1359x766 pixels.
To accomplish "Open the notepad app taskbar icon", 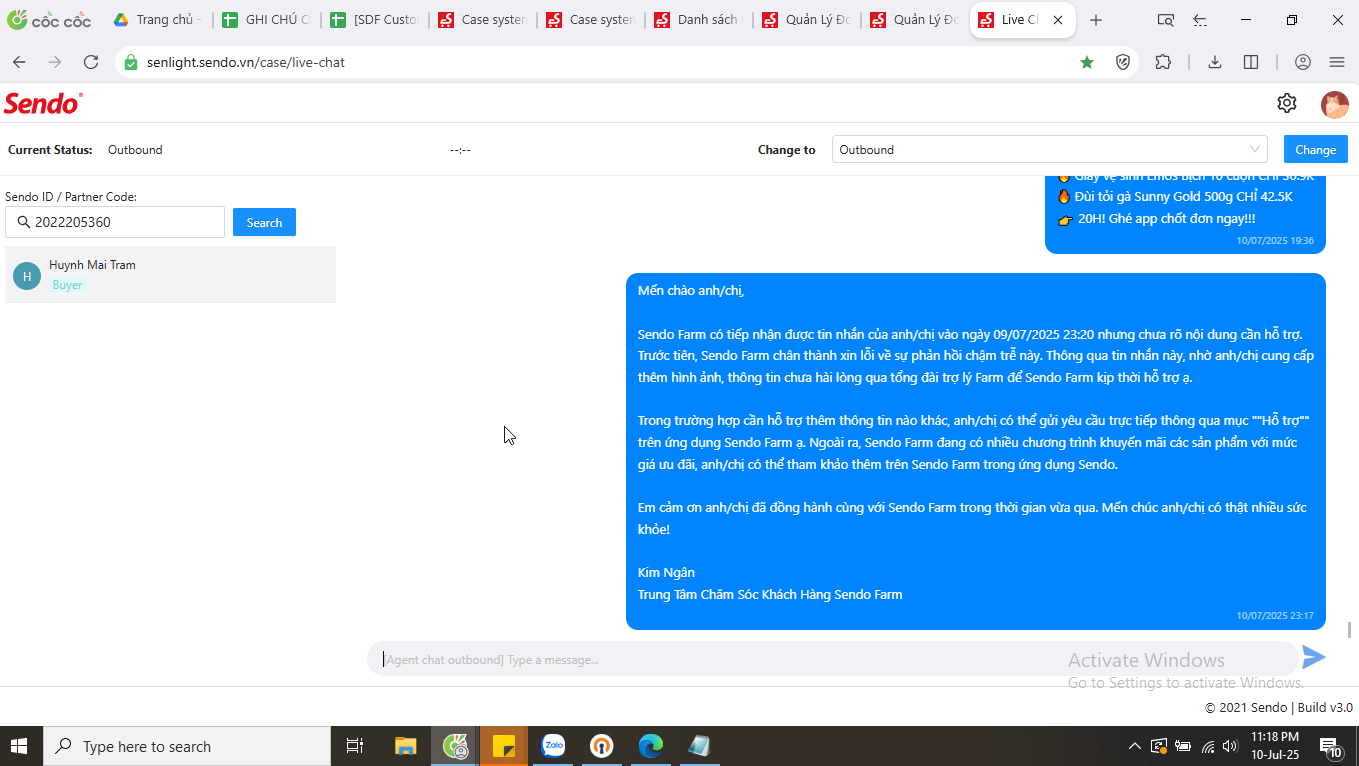I will click(x=699, y=746).
